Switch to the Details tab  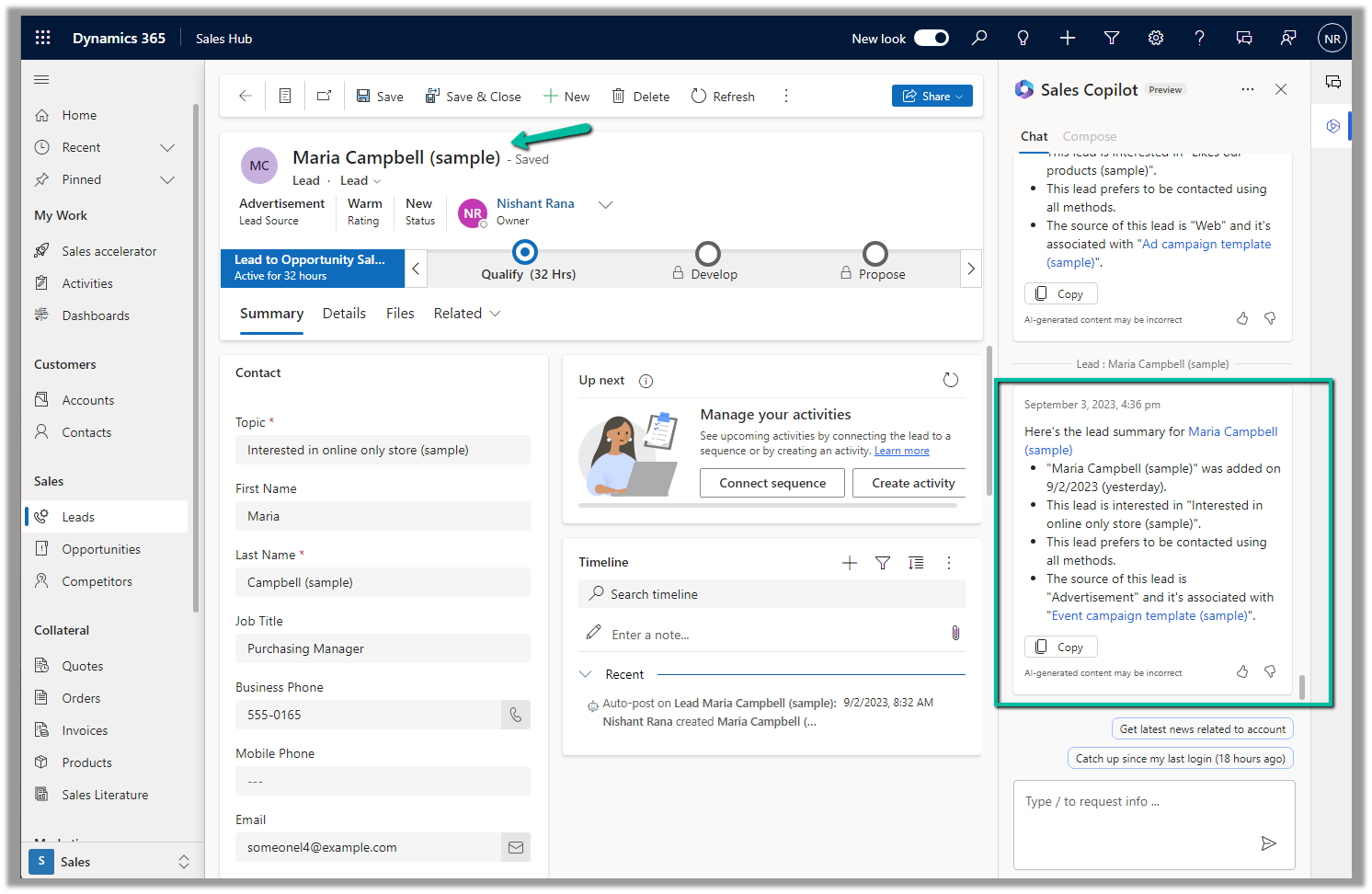point(344,314)
